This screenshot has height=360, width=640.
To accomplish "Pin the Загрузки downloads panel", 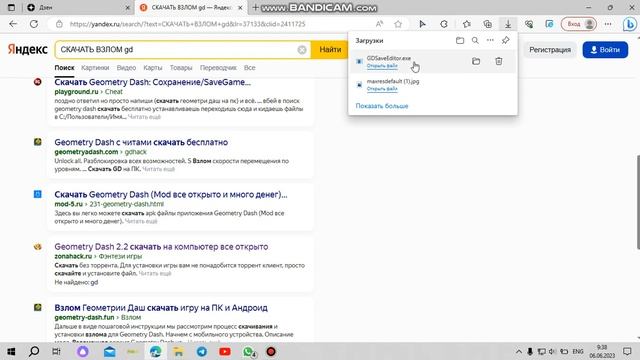I will click(506, 40).
